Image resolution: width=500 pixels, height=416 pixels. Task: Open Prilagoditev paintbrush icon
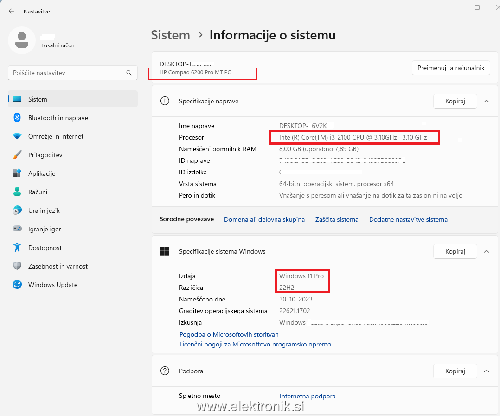[17, 155]
